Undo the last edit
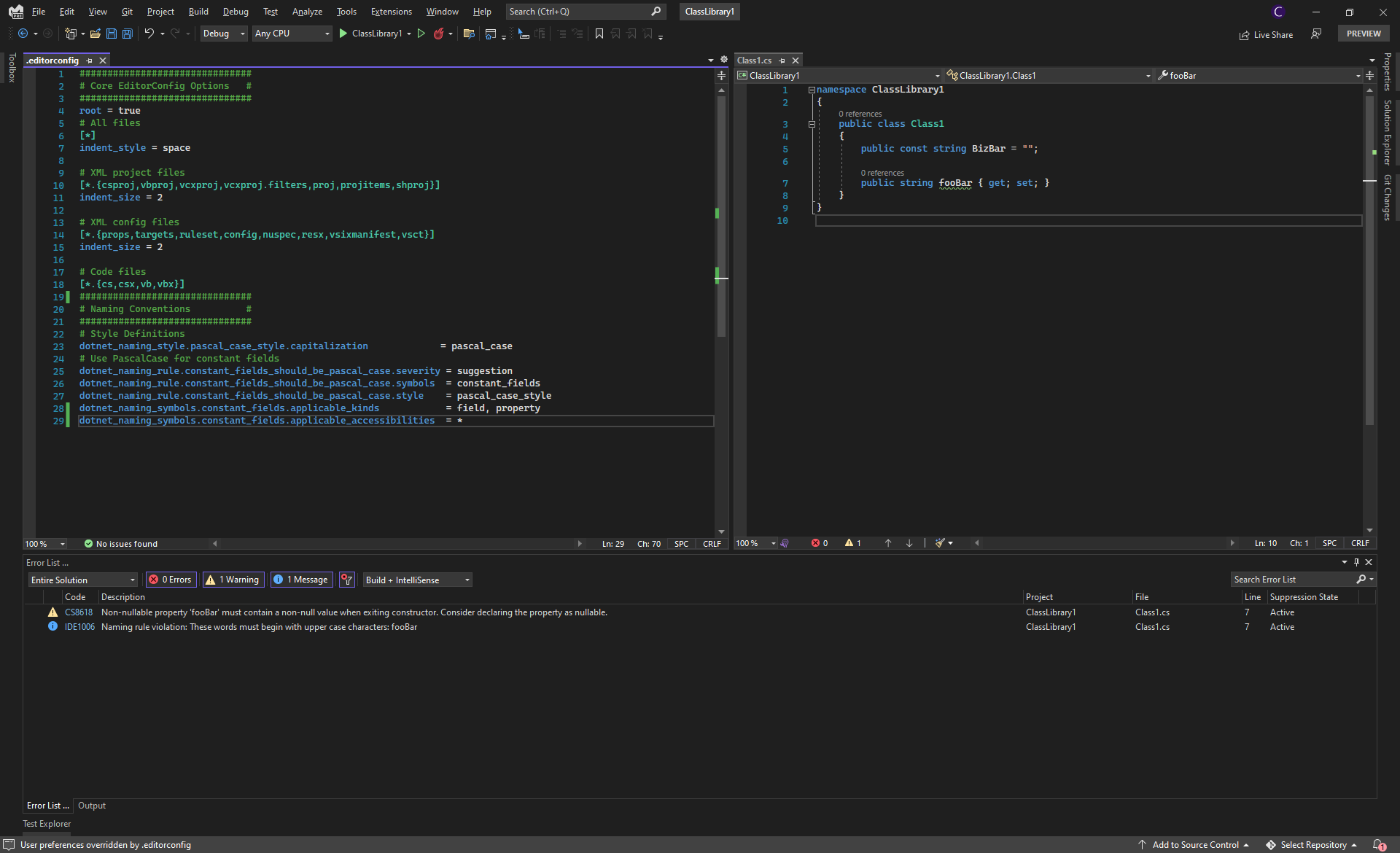The width and height of the screenshot is (1400, 853). point(149,34)
